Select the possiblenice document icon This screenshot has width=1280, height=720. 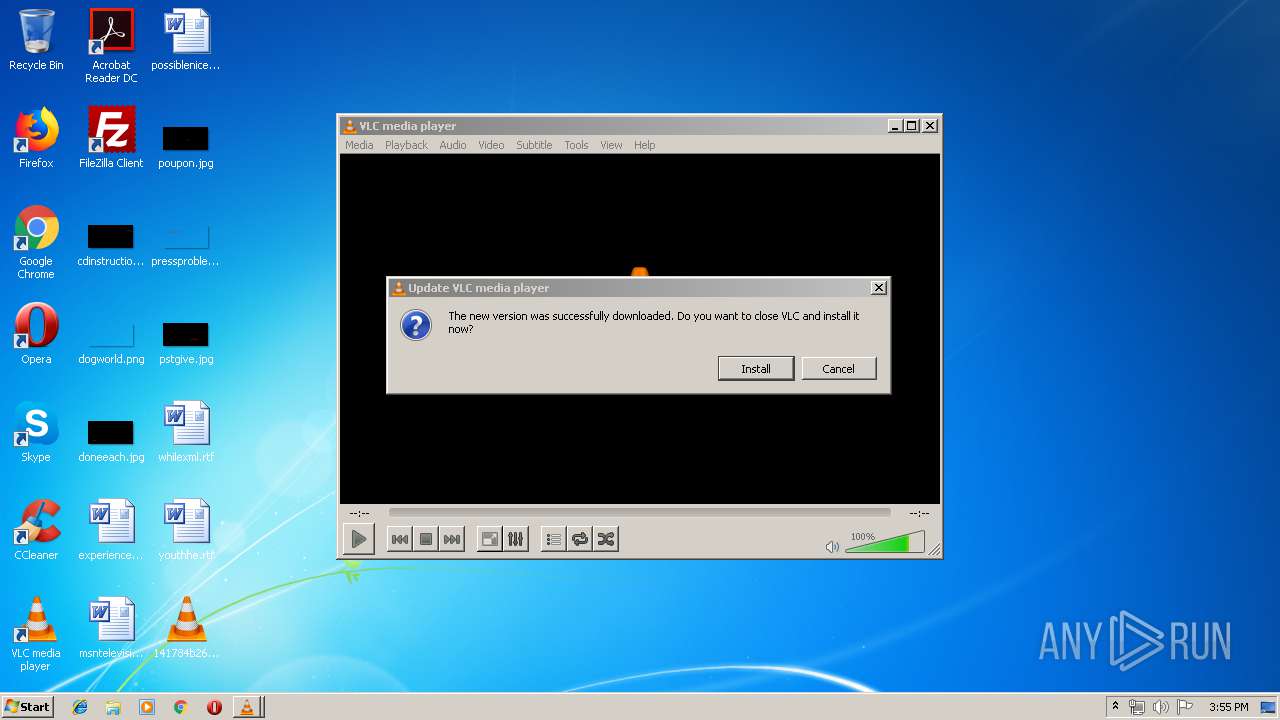click(x=186, y=40)
